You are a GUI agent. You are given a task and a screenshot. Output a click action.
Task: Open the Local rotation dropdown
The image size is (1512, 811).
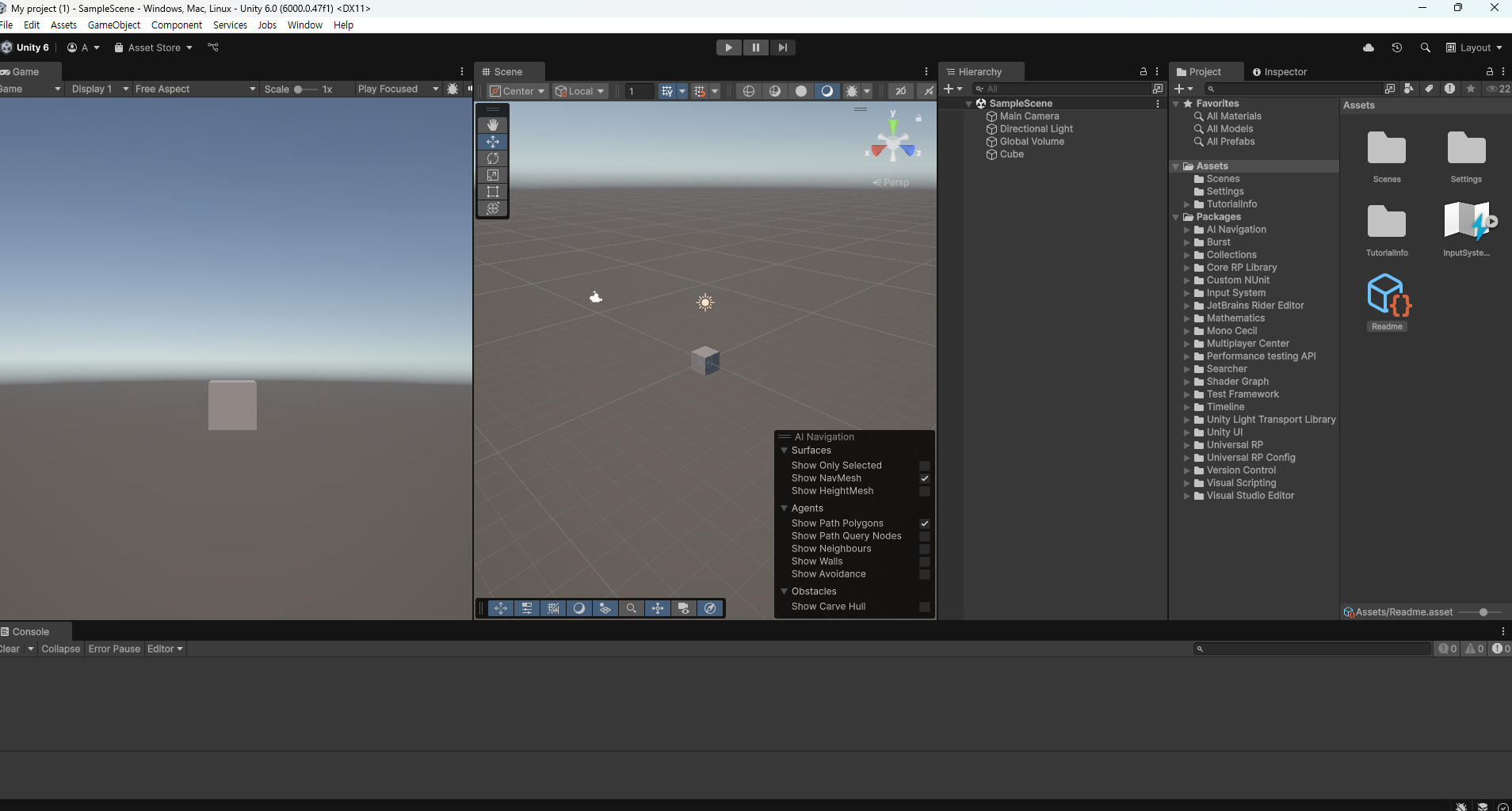click(x=580, y=91)
